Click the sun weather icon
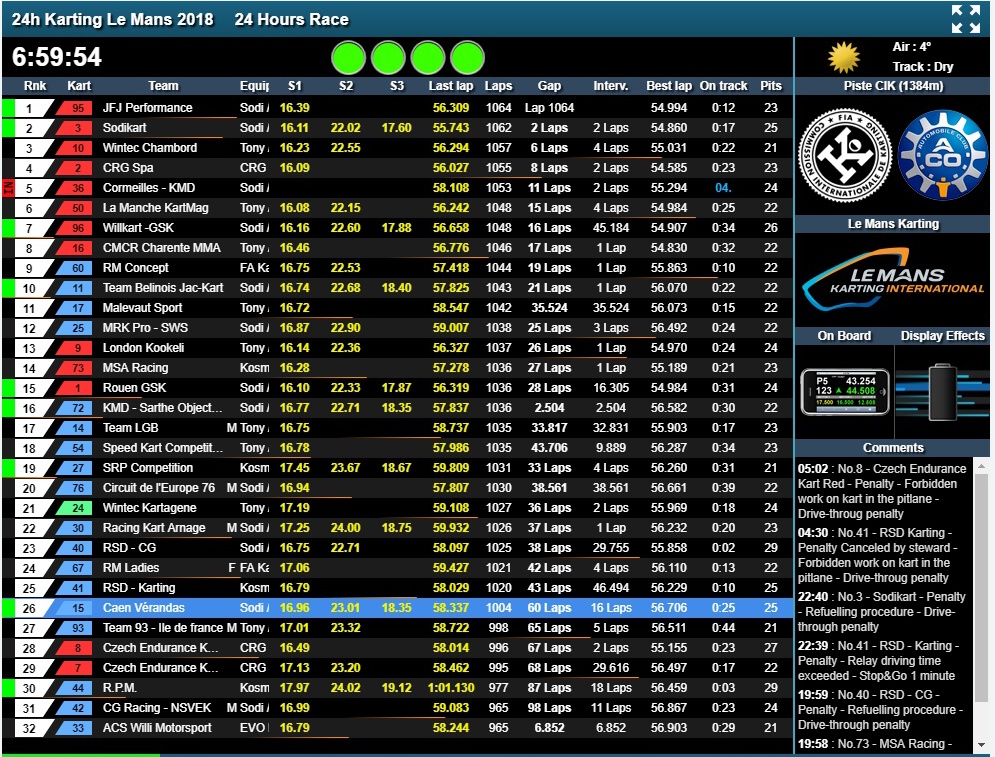Viewport: 995px width, 757px height. click(x=844, y=57)
